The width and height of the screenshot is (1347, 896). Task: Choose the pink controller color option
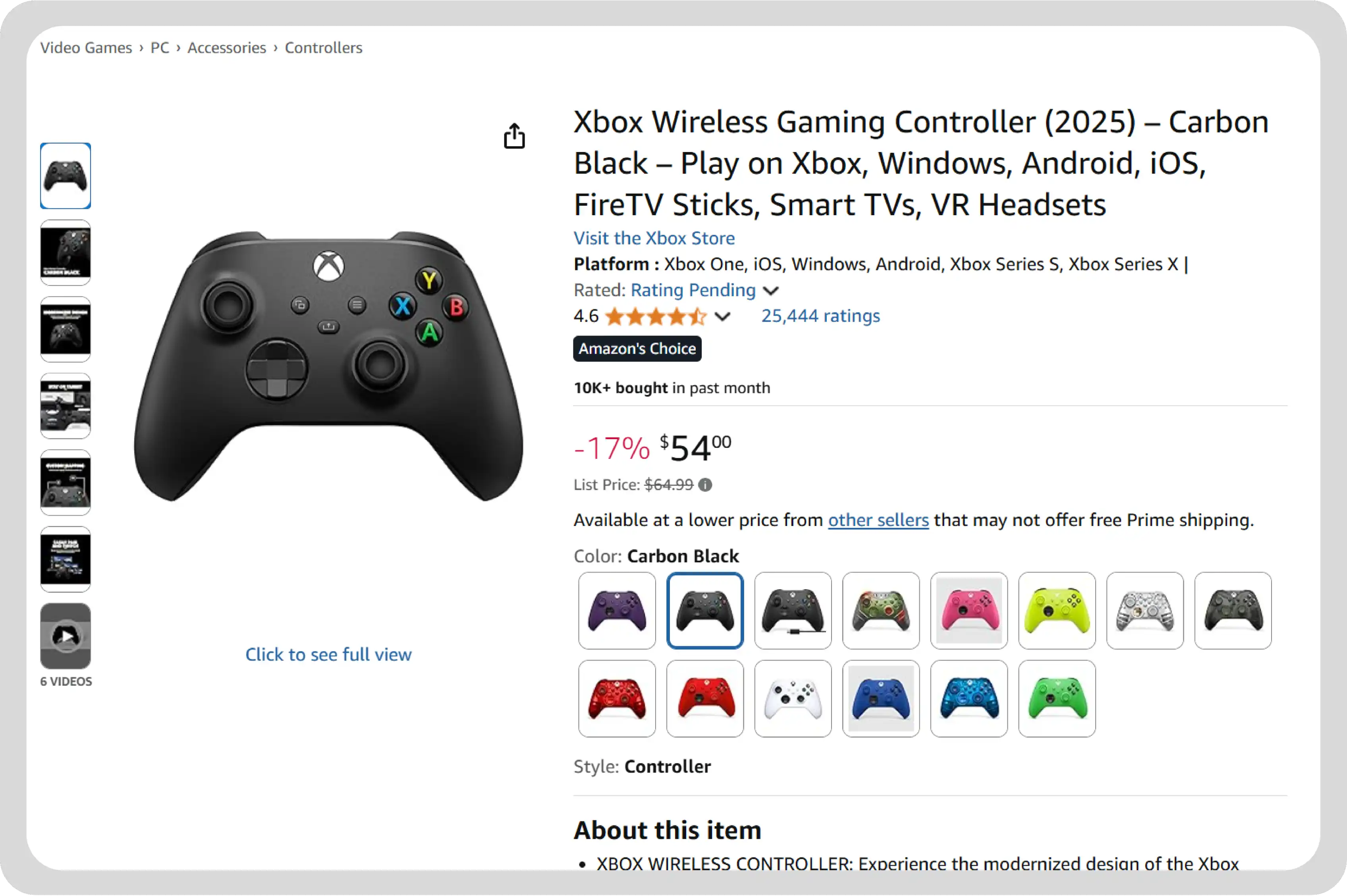[969, 611]
